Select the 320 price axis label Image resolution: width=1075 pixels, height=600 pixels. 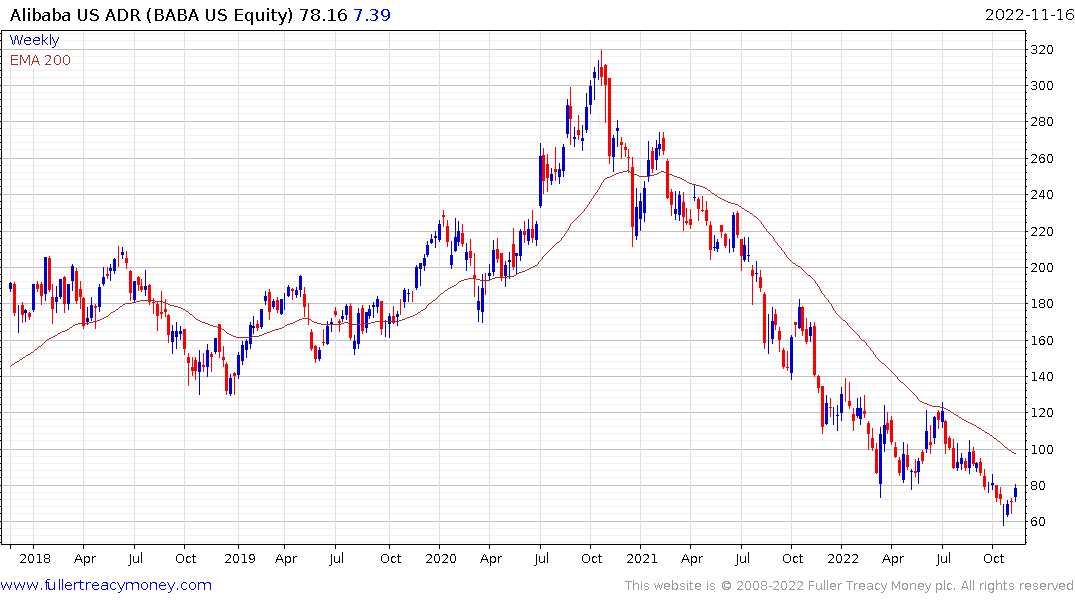pyautogui.click(x=1041, y=49)
